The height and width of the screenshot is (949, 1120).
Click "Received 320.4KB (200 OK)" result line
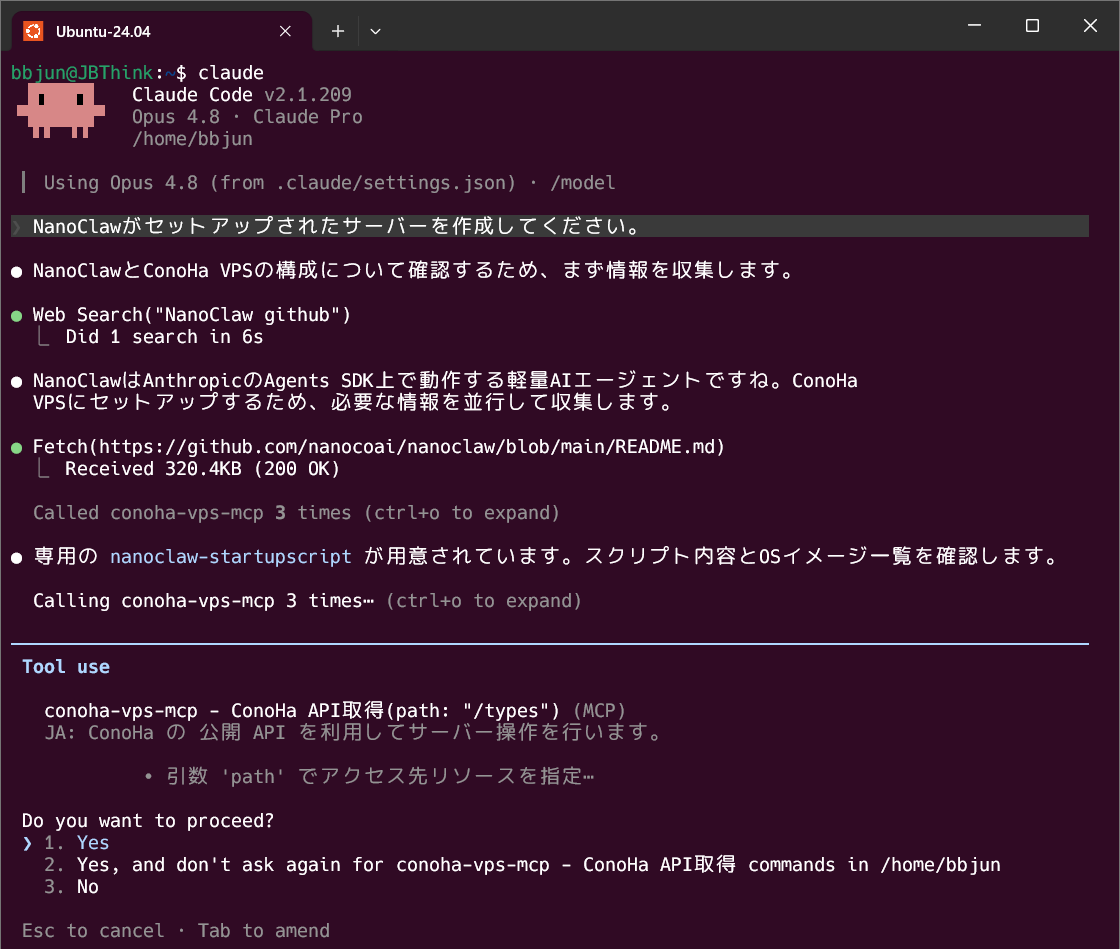203,469
